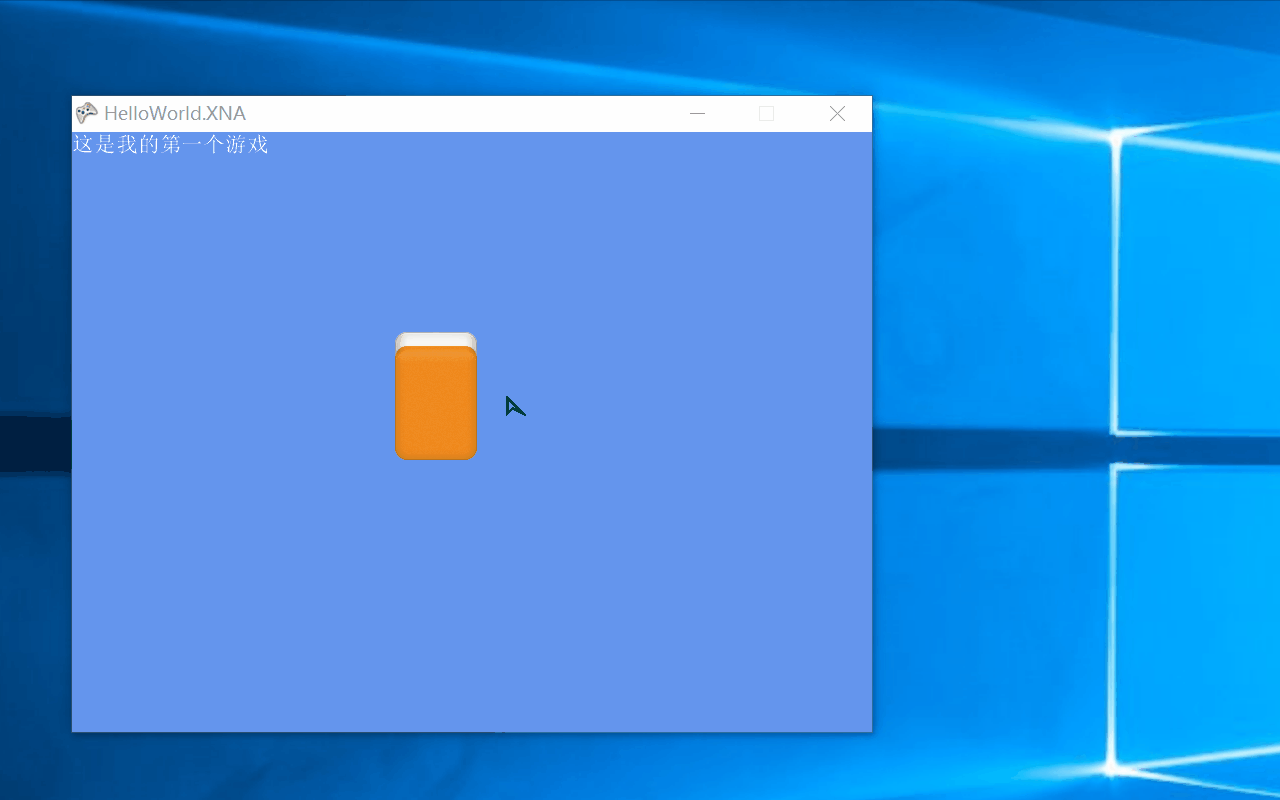Click the Chinese text "这是我的第一个游戏"
The height and width of the screenshot is (800, 1280).
tap(171, 145)
